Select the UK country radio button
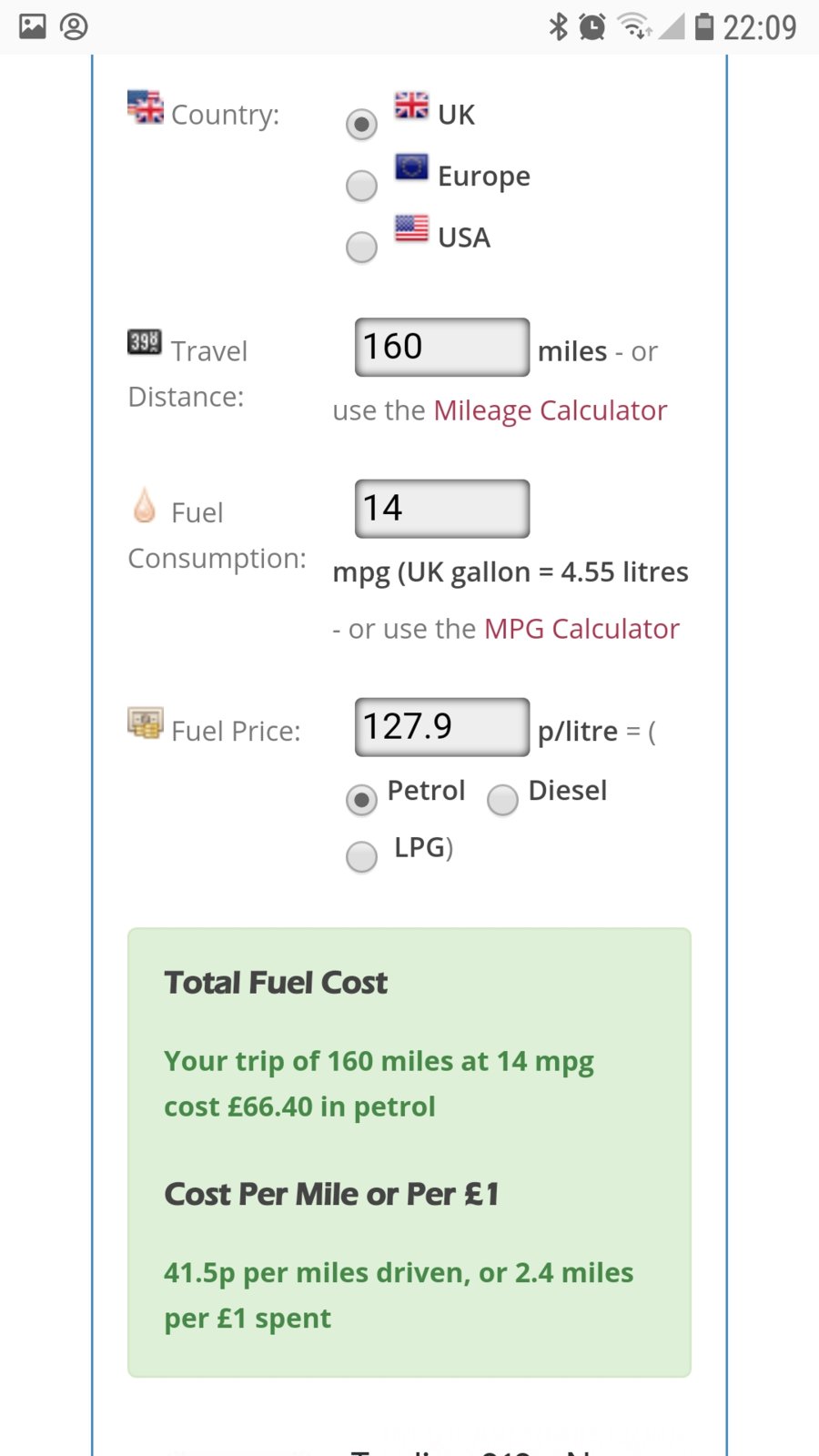The width and height of the screenshot is (819, 1456). 362,124
